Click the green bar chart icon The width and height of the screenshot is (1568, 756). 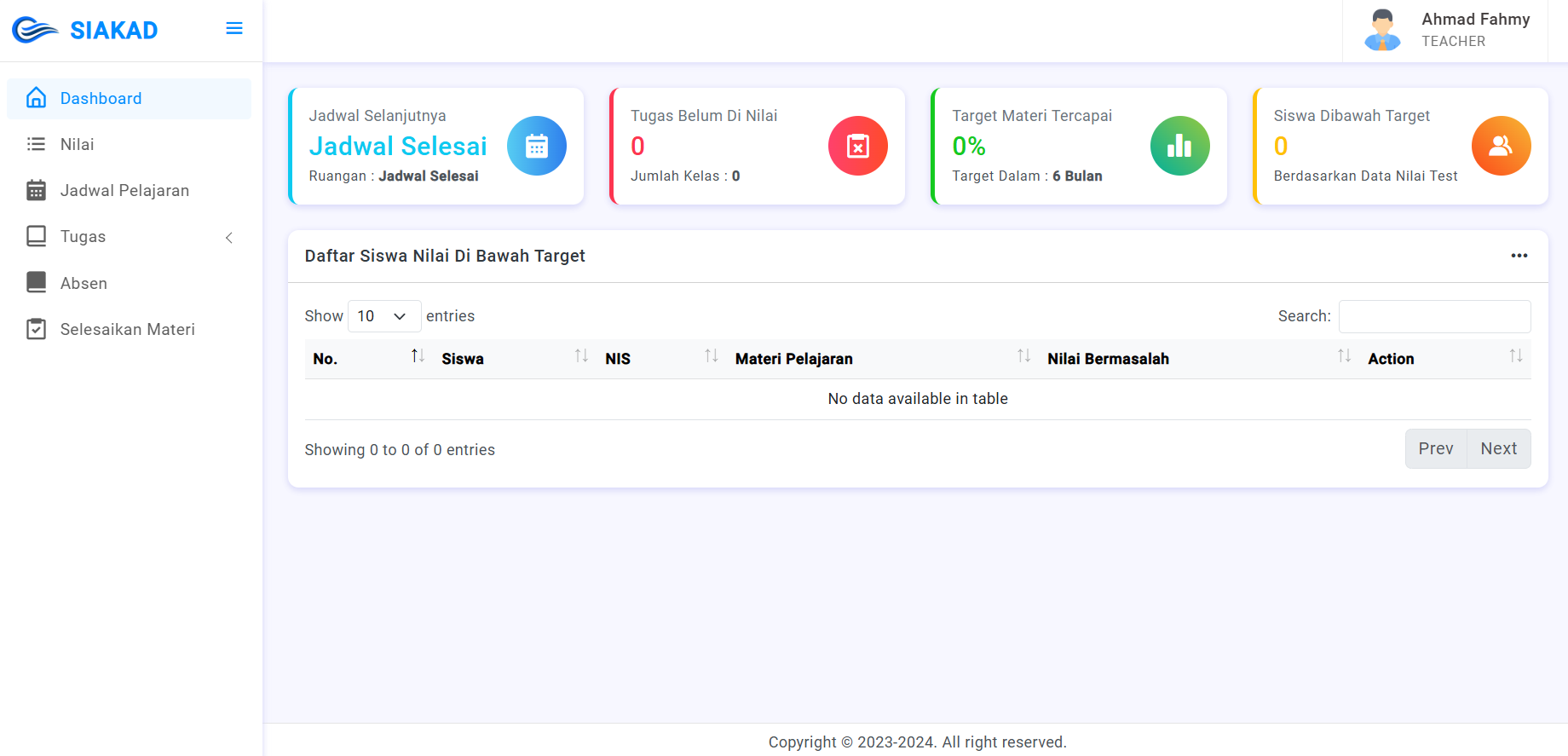coord(1179,146)
